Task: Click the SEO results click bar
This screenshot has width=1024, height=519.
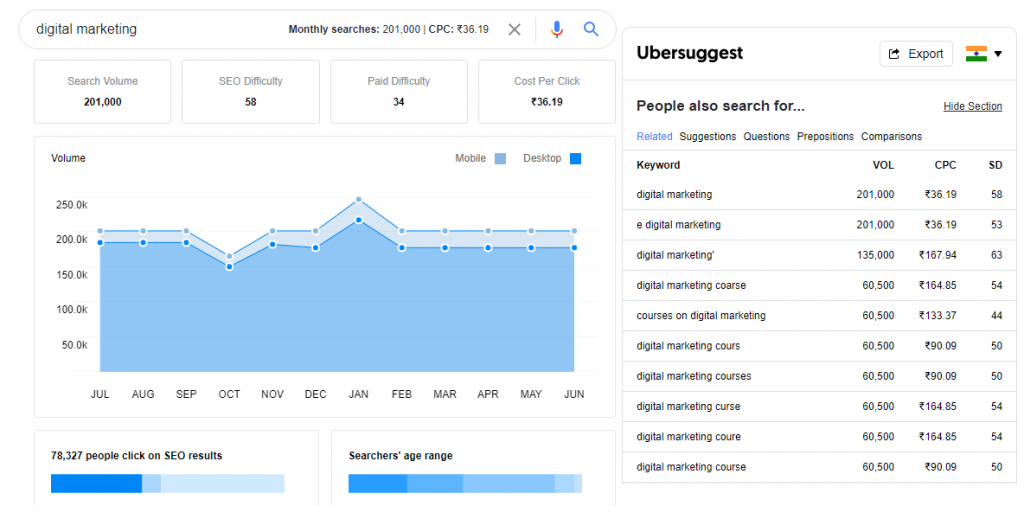Action: coord(168,484)
